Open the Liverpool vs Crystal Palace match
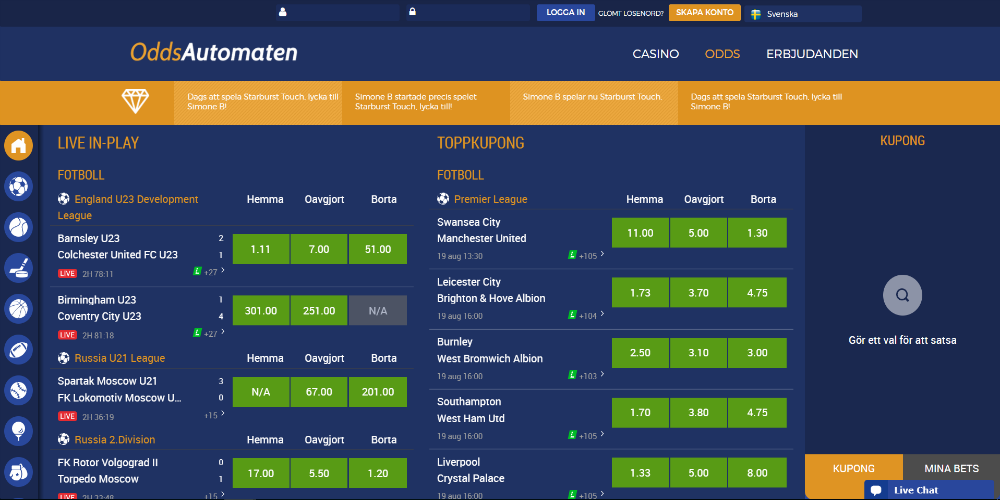The height and width of the screenshot is (500, 1000). point(471,470)
